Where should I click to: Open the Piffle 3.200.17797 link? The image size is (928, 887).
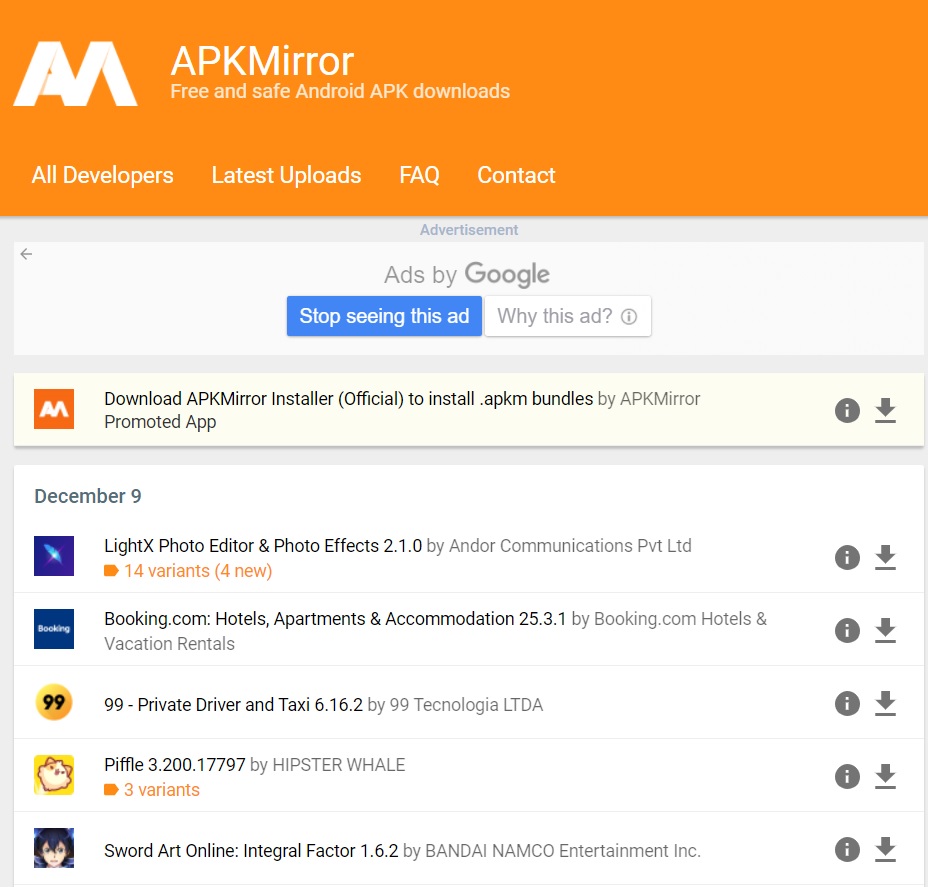(175, 765)
